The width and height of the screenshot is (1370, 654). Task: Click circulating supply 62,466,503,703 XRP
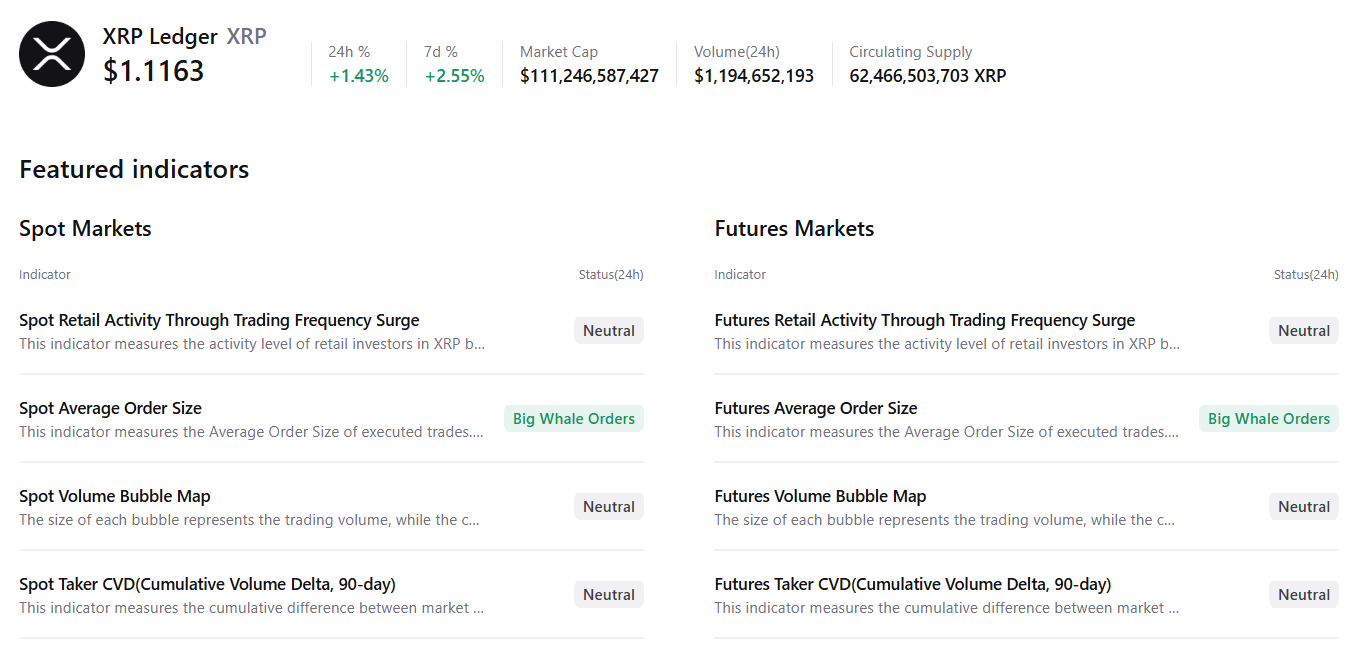(x=928, y=76)
